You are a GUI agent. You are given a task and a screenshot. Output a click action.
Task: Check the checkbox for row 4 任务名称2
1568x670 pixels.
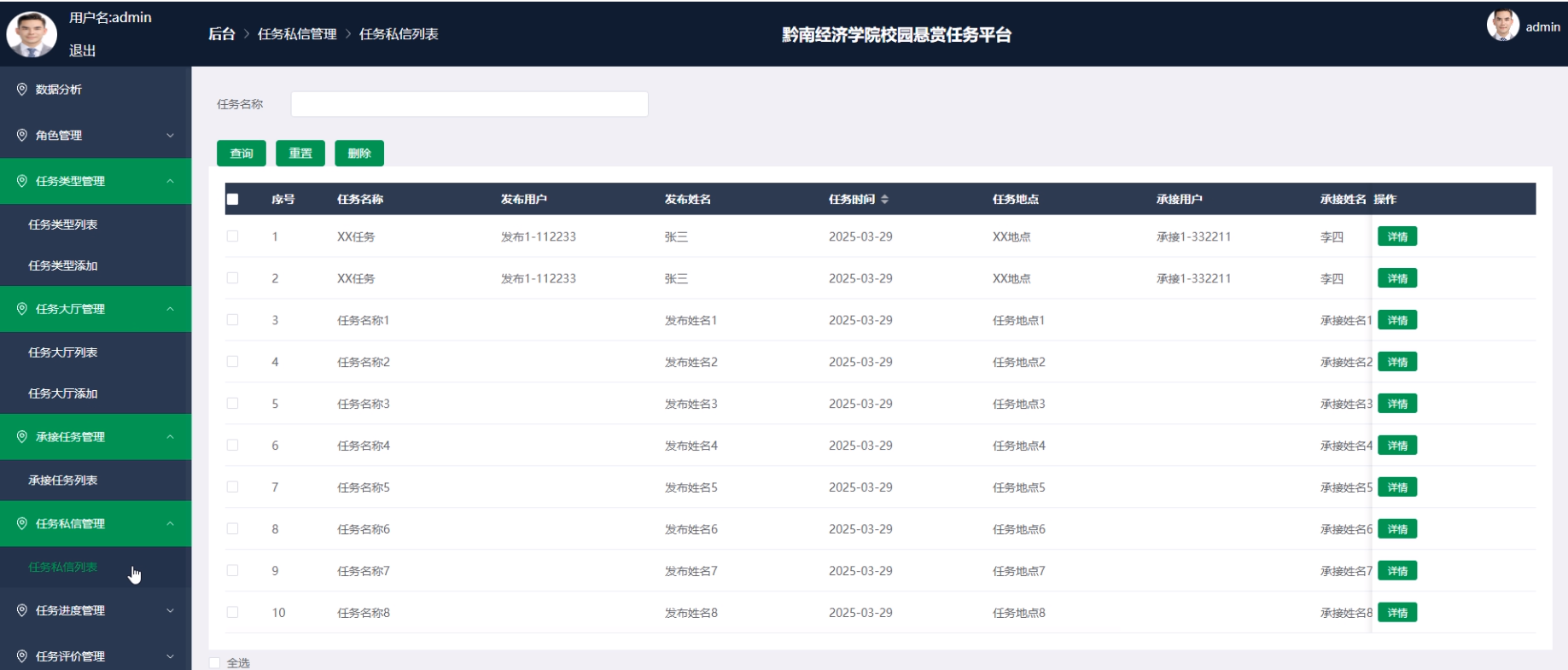232,362
